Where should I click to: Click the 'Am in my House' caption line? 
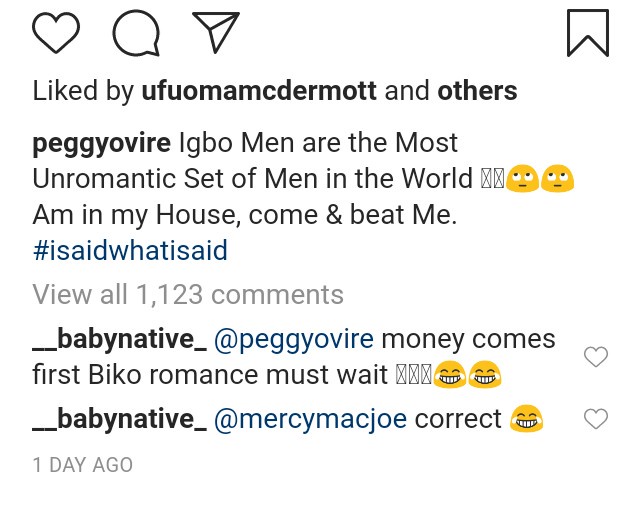pyautogui.click(x=244, y=215)
